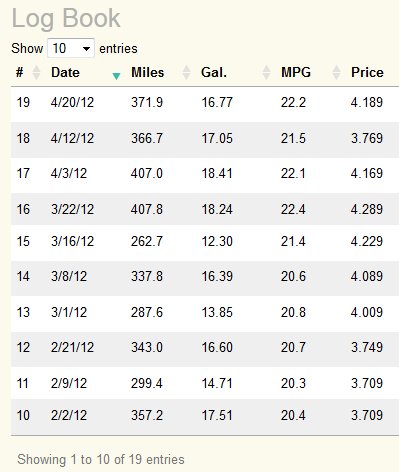The height and width of the screenshot is (472, 399).
Task: Select the 20.6 MPG cell
Action: point(293,276)
